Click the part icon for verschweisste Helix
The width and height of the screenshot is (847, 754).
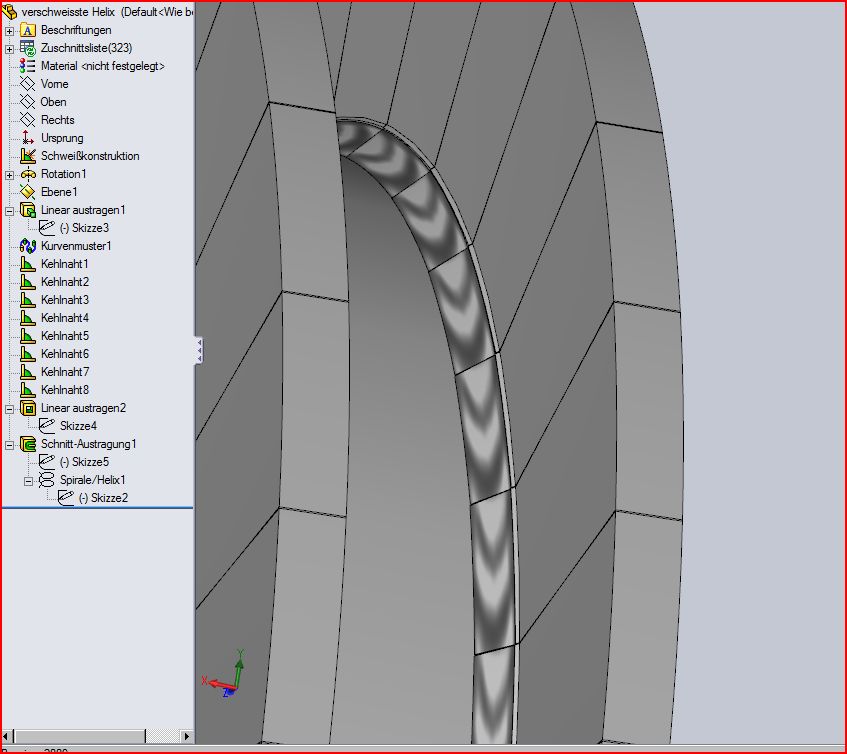pyautogui.click(x=10, y=11)
